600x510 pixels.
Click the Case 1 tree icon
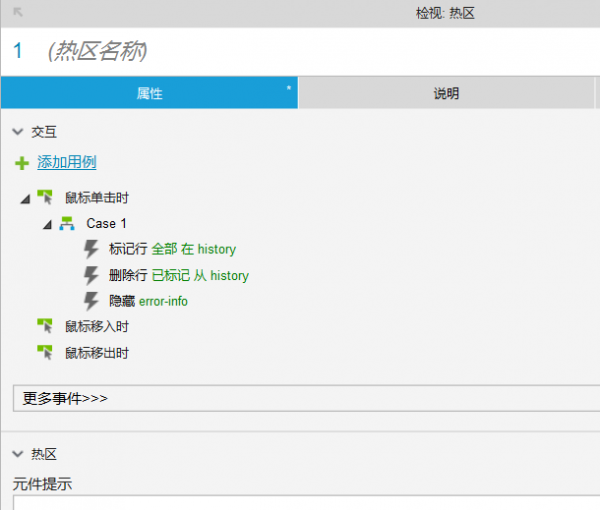[x=67, y=224]
